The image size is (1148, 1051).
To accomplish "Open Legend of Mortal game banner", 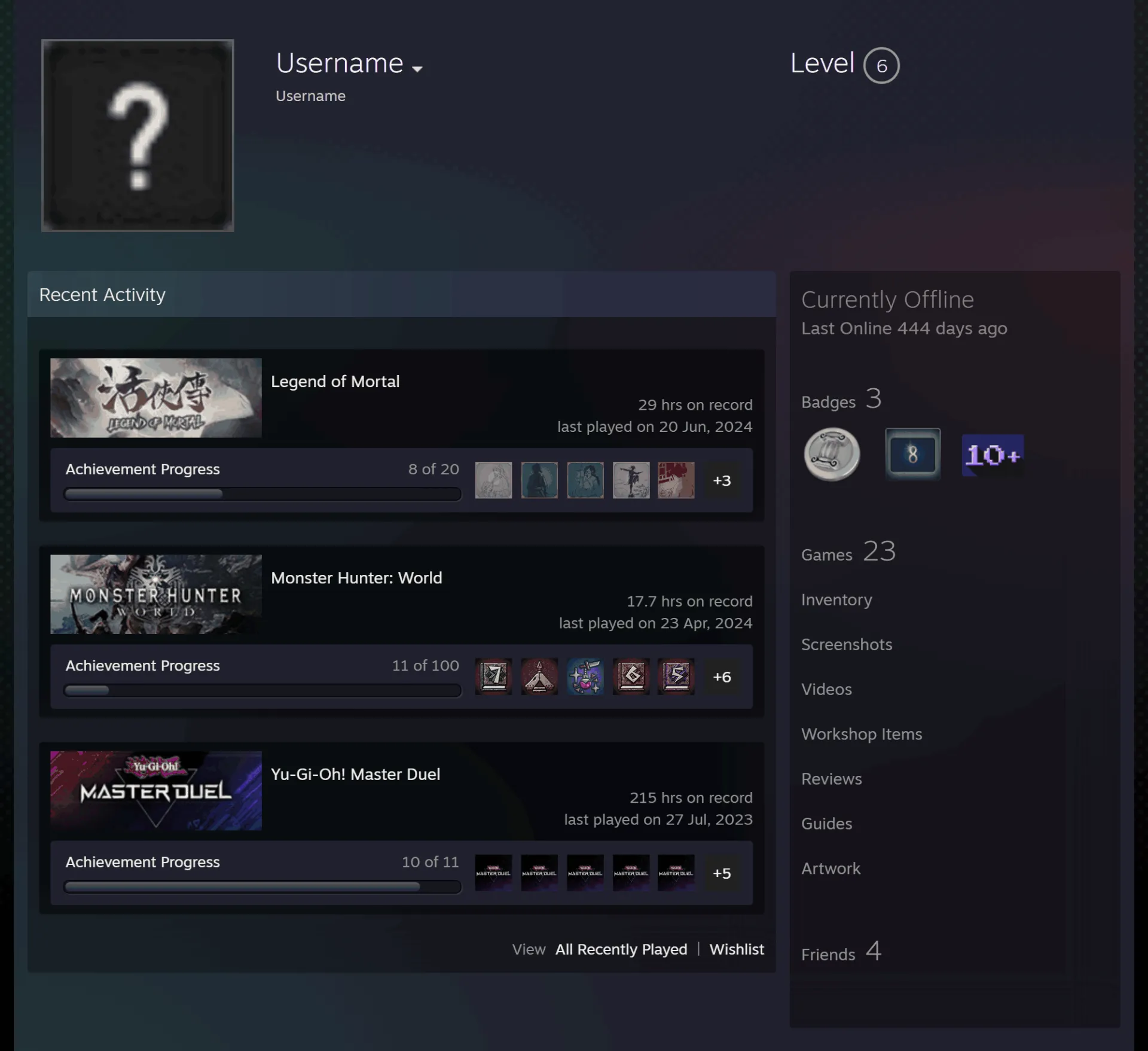I will [x=156, y=398].
